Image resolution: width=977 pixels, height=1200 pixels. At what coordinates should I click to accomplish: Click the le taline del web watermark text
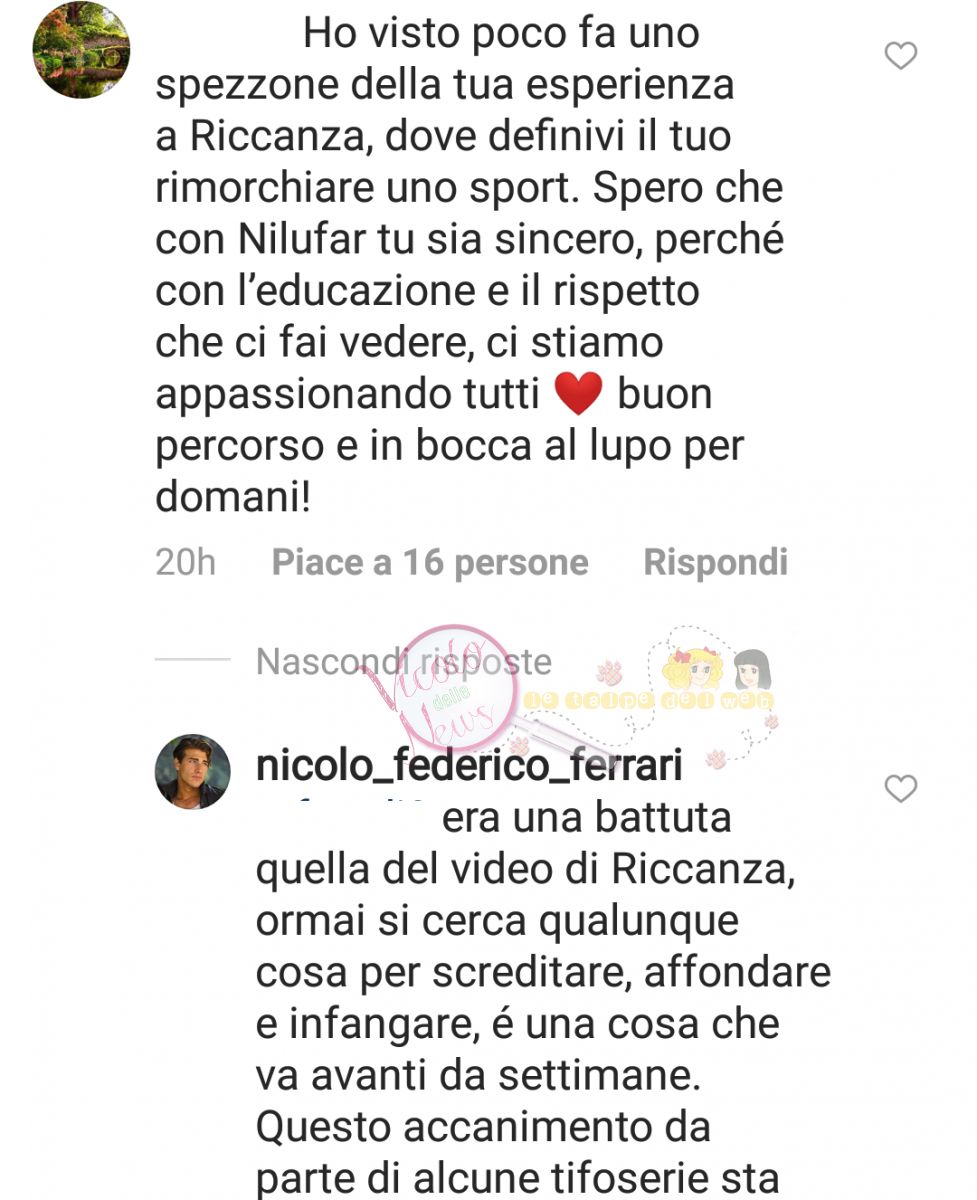(656, 701)
